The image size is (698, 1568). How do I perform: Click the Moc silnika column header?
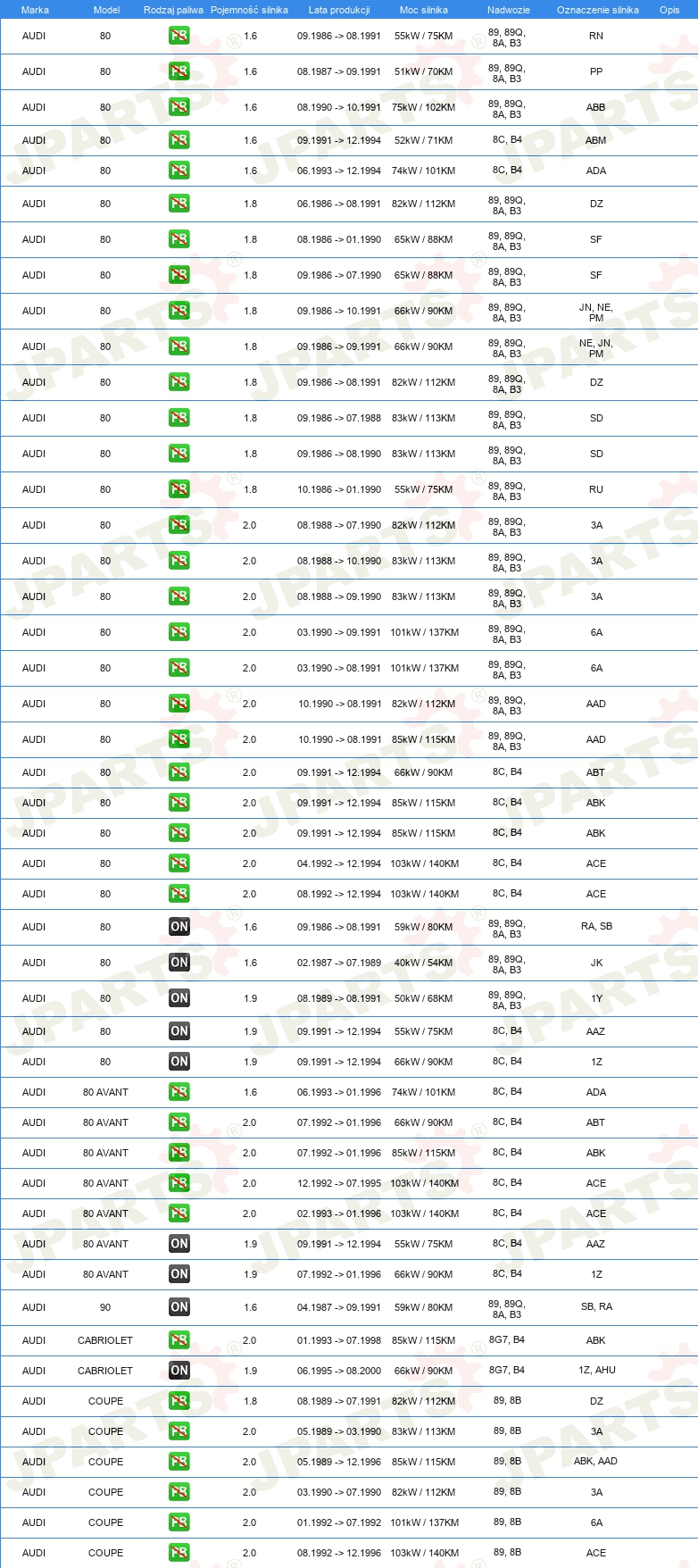pyautogui.click(x=424, y=10)
